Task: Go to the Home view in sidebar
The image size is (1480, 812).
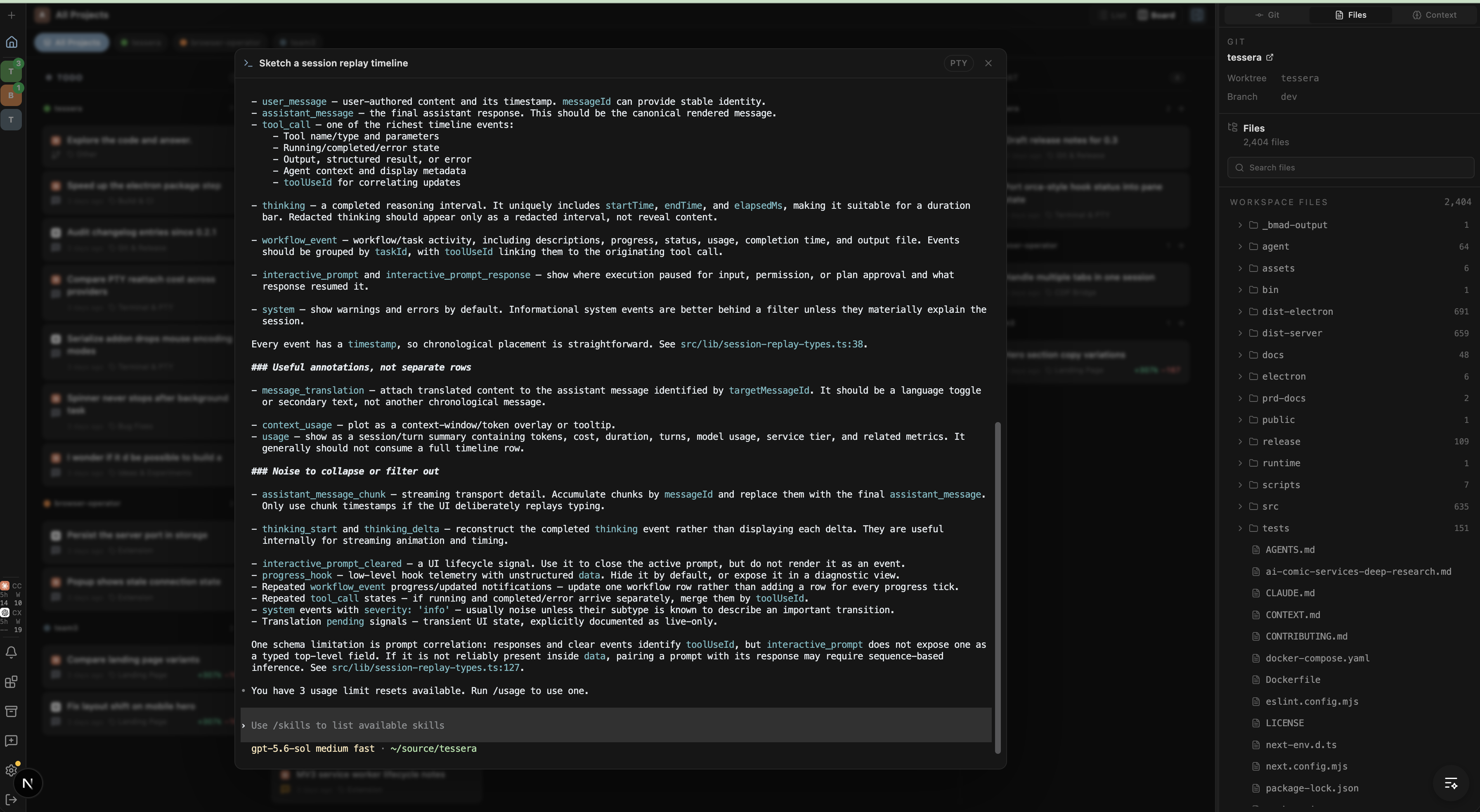Action: (x=11, y=42)
